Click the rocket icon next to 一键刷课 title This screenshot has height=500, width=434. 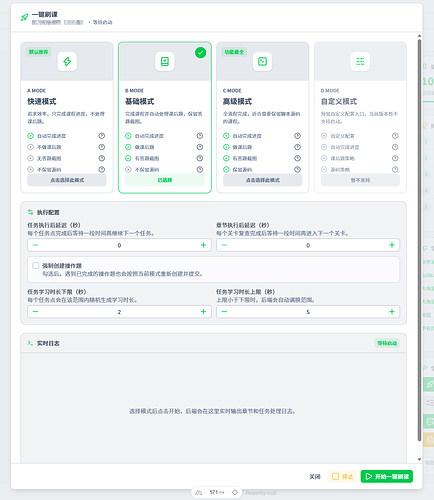click(x=24, y=17)
